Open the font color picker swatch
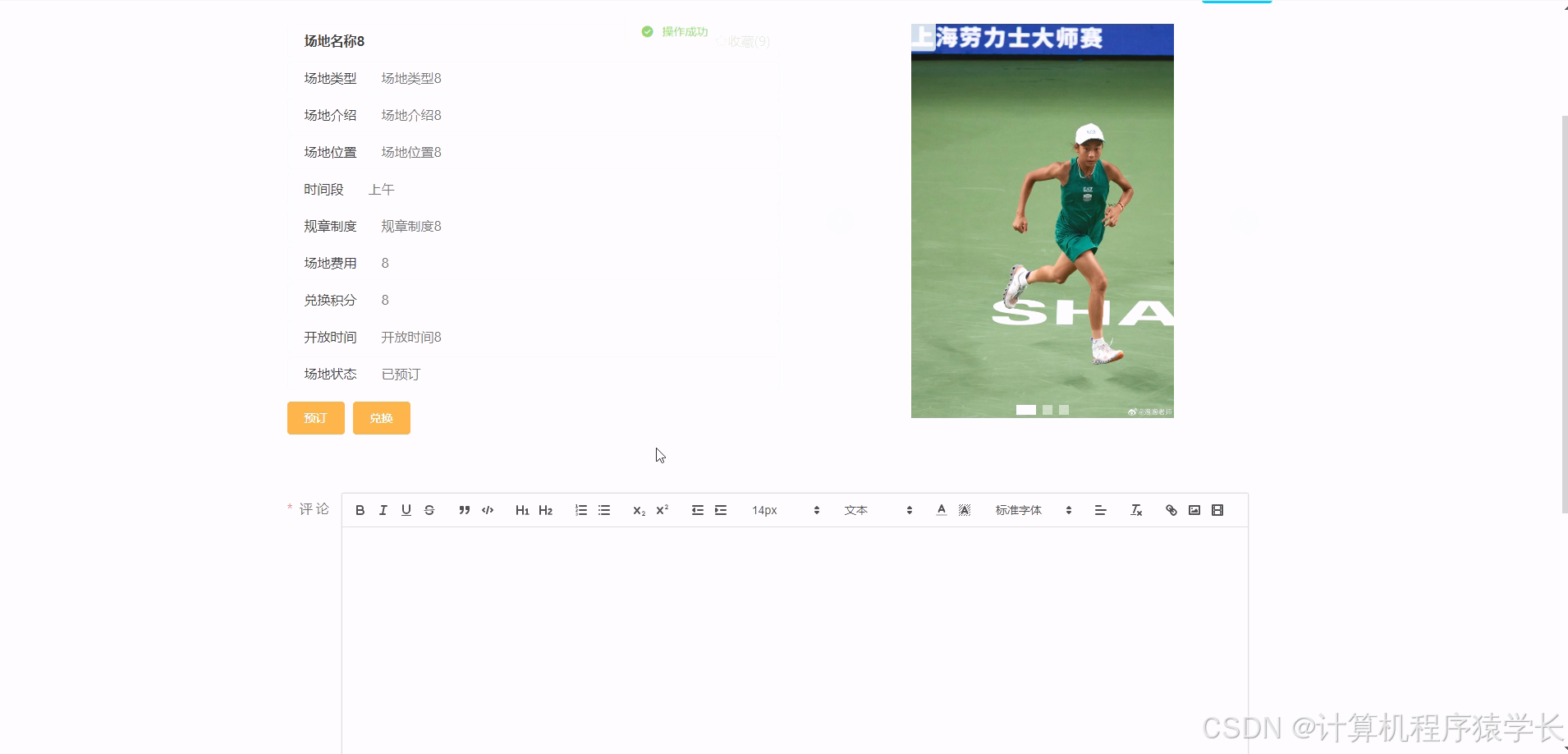This screenshot has height=754, width=1568. [x=940, y=510]
